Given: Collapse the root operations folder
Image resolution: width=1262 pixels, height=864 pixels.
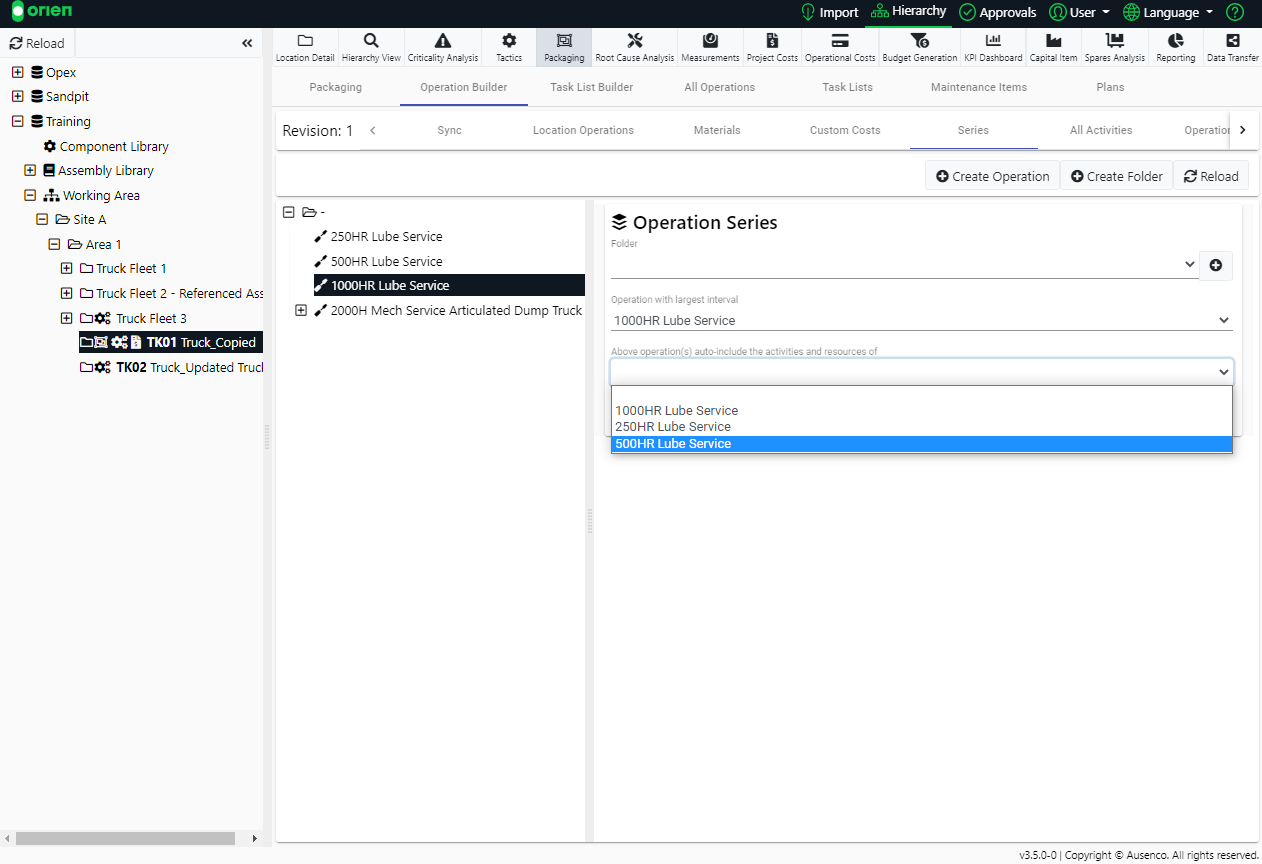Looking at the screenshot, I should tap(289, 212).
